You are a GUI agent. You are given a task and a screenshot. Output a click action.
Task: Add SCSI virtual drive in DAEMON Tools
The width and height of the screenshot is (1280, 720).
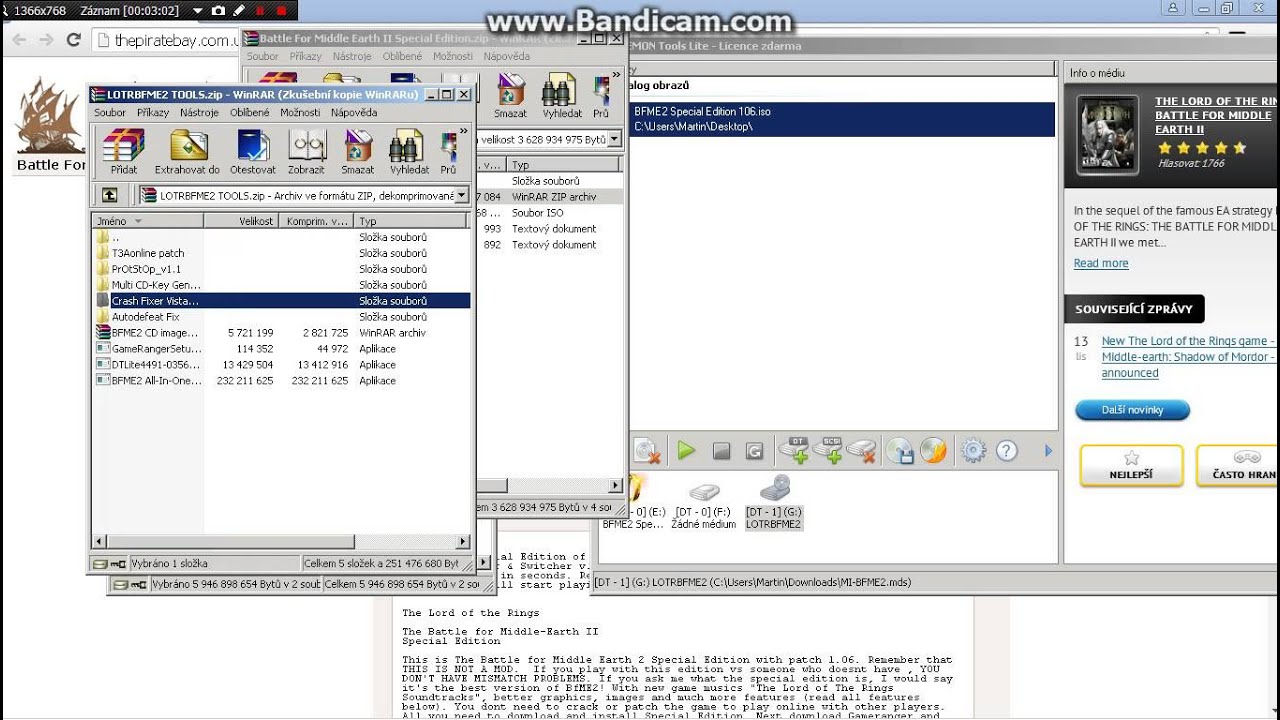(x=828, y=450)
